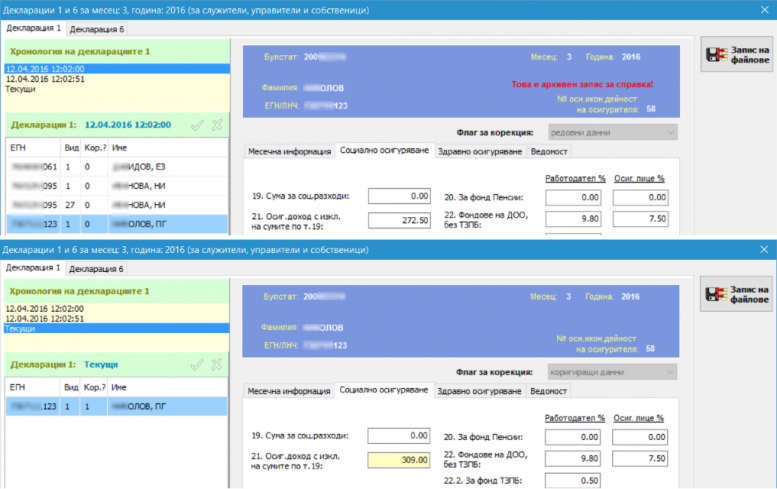This screenshot has height=489, width=777.
Task: Open Месечна информация tab in lower window
Action: [289, 391]
